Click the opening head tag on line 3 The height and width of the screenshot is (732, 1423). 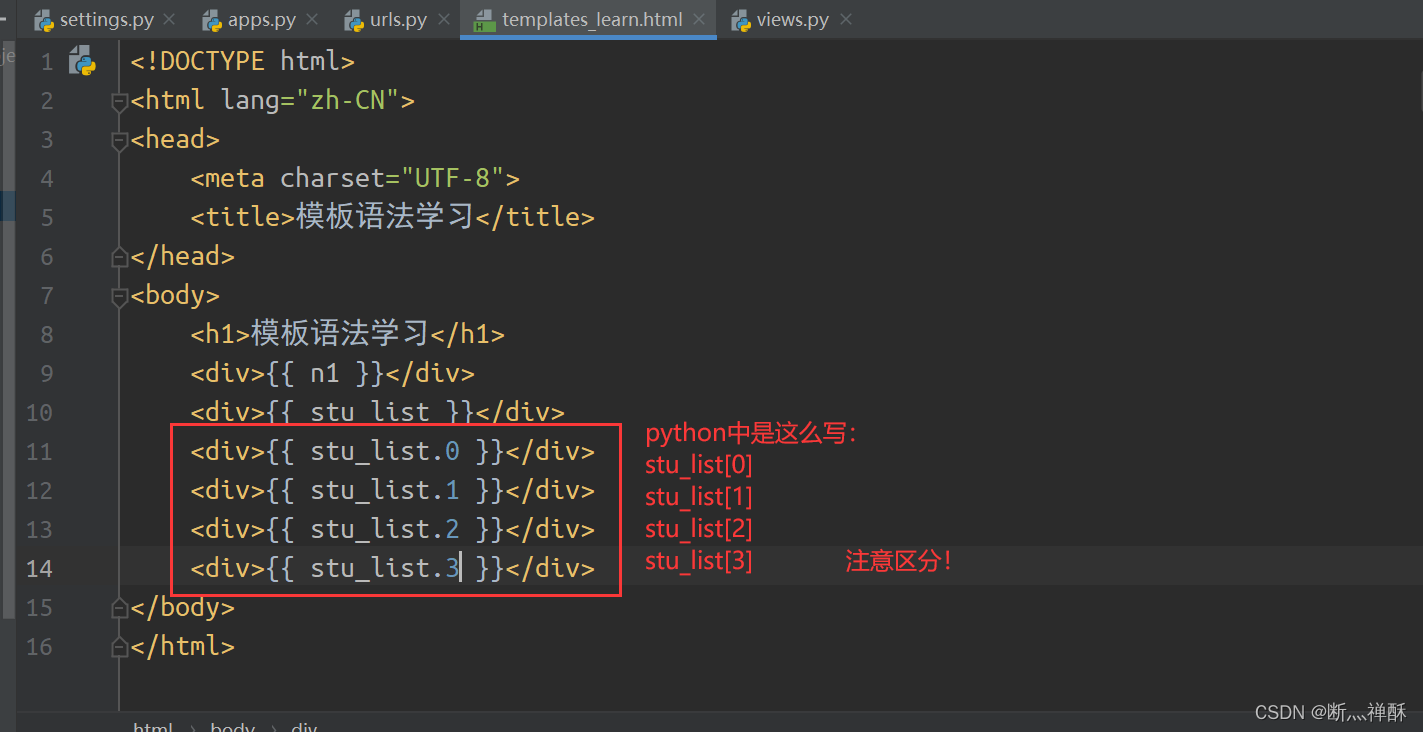pos(175,140)
